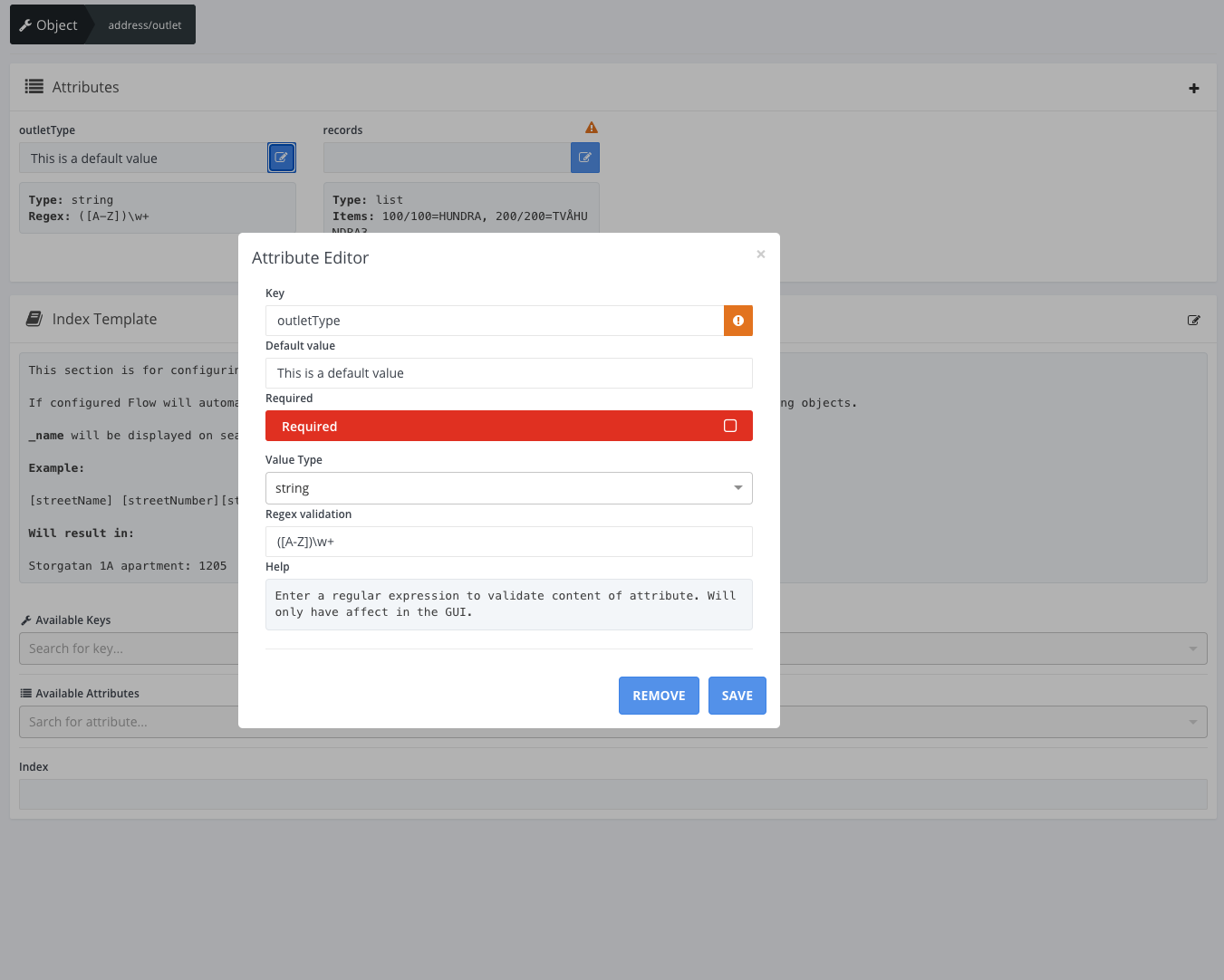Click the outletType default value field
The width and height of the screenshot is (1224, 980).
click(x=143, y=158)
